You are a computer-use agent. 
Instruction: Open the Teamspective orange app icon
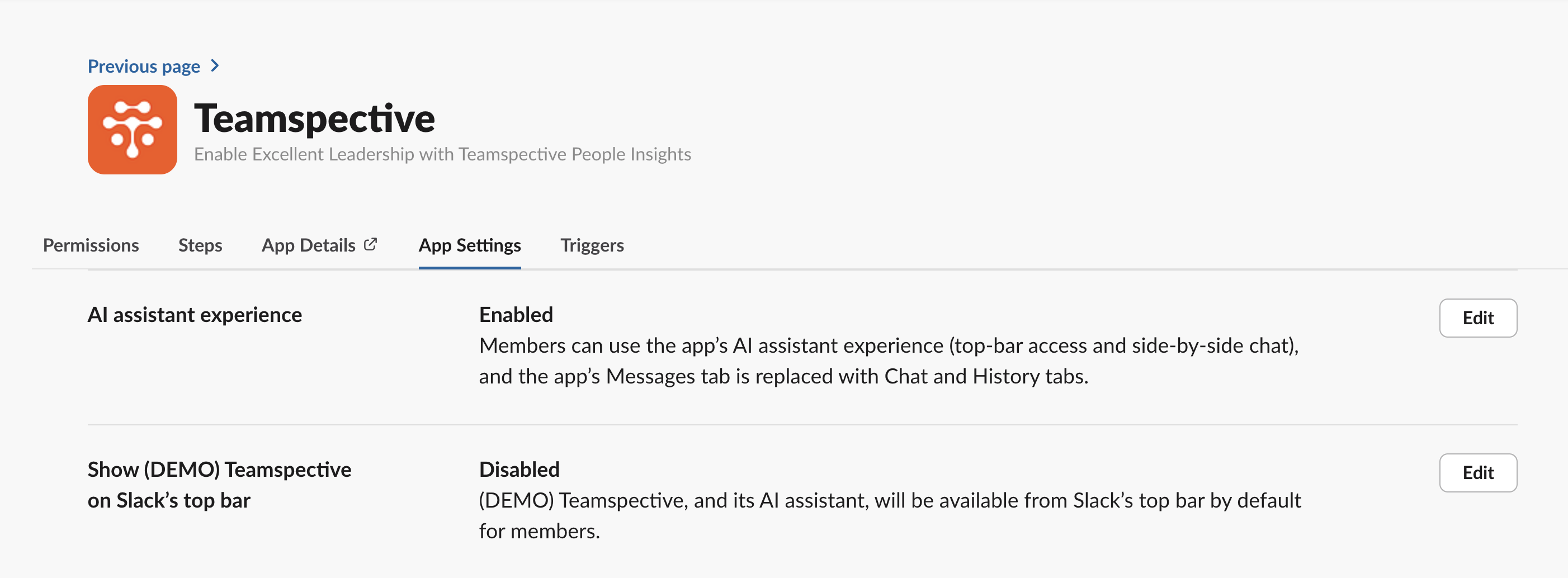[132, 129]
